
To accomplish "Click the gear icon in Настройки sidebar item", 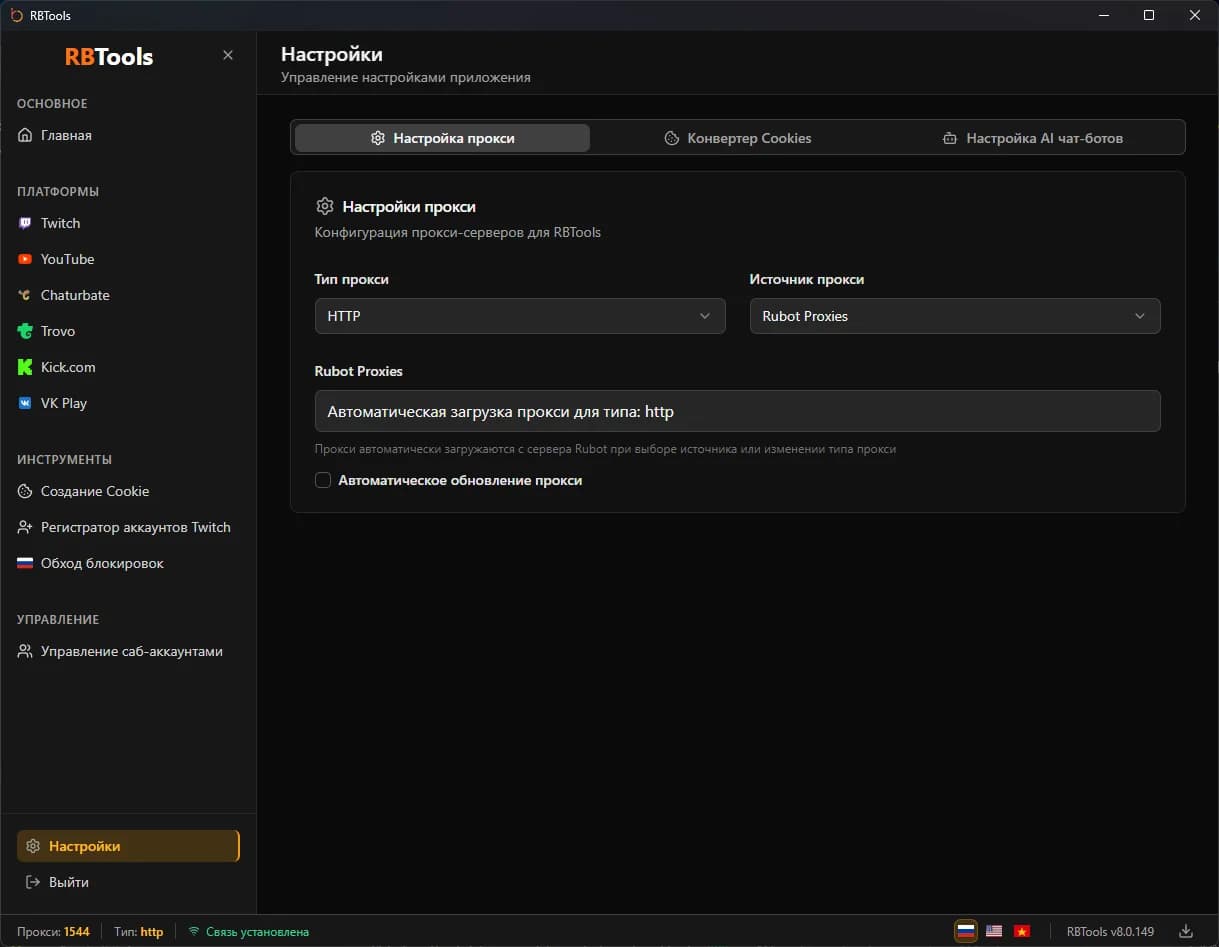I will pyautogui.click(x=33, y=846).
